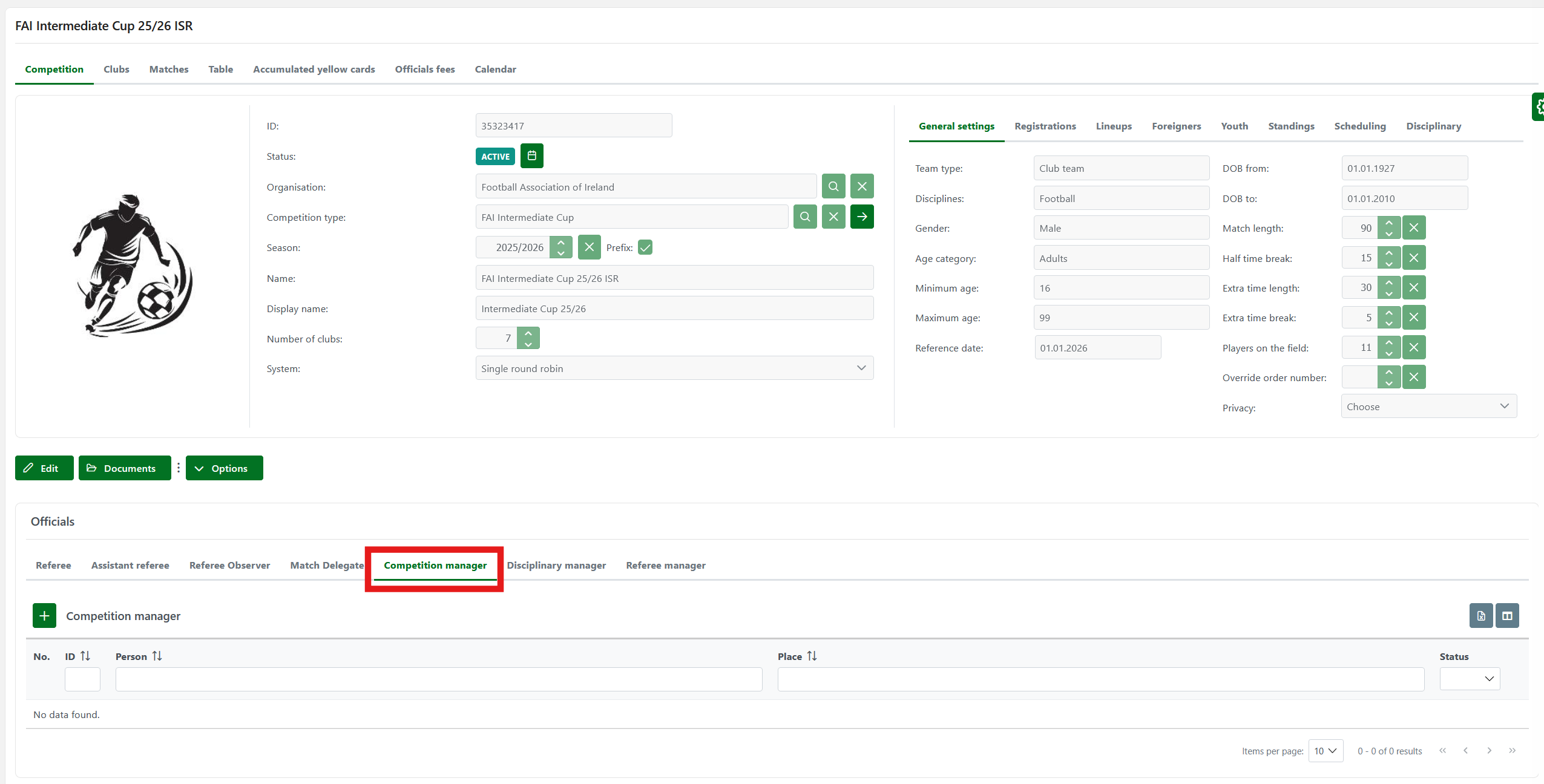The width and height of the screenshot is (1544, 784).
Task: Open the column chooser icon for the table
Action: (x=1507, y=616)
